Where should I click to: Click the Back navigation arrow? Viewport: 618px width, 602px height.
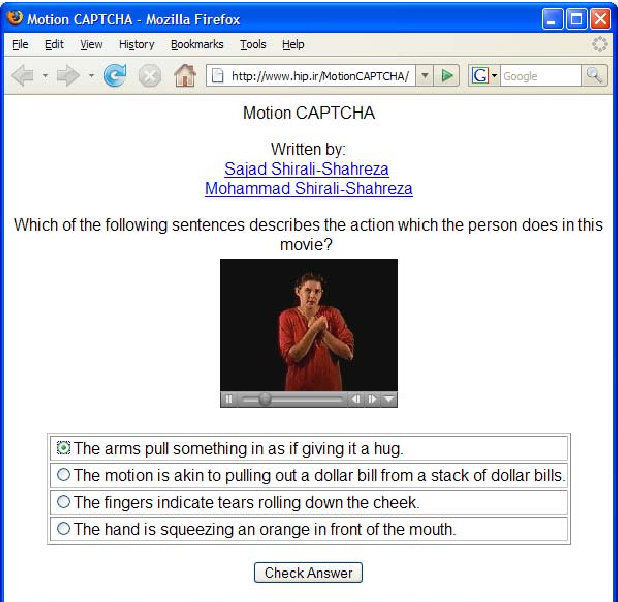pyautogui.click(x=23, y=75)
